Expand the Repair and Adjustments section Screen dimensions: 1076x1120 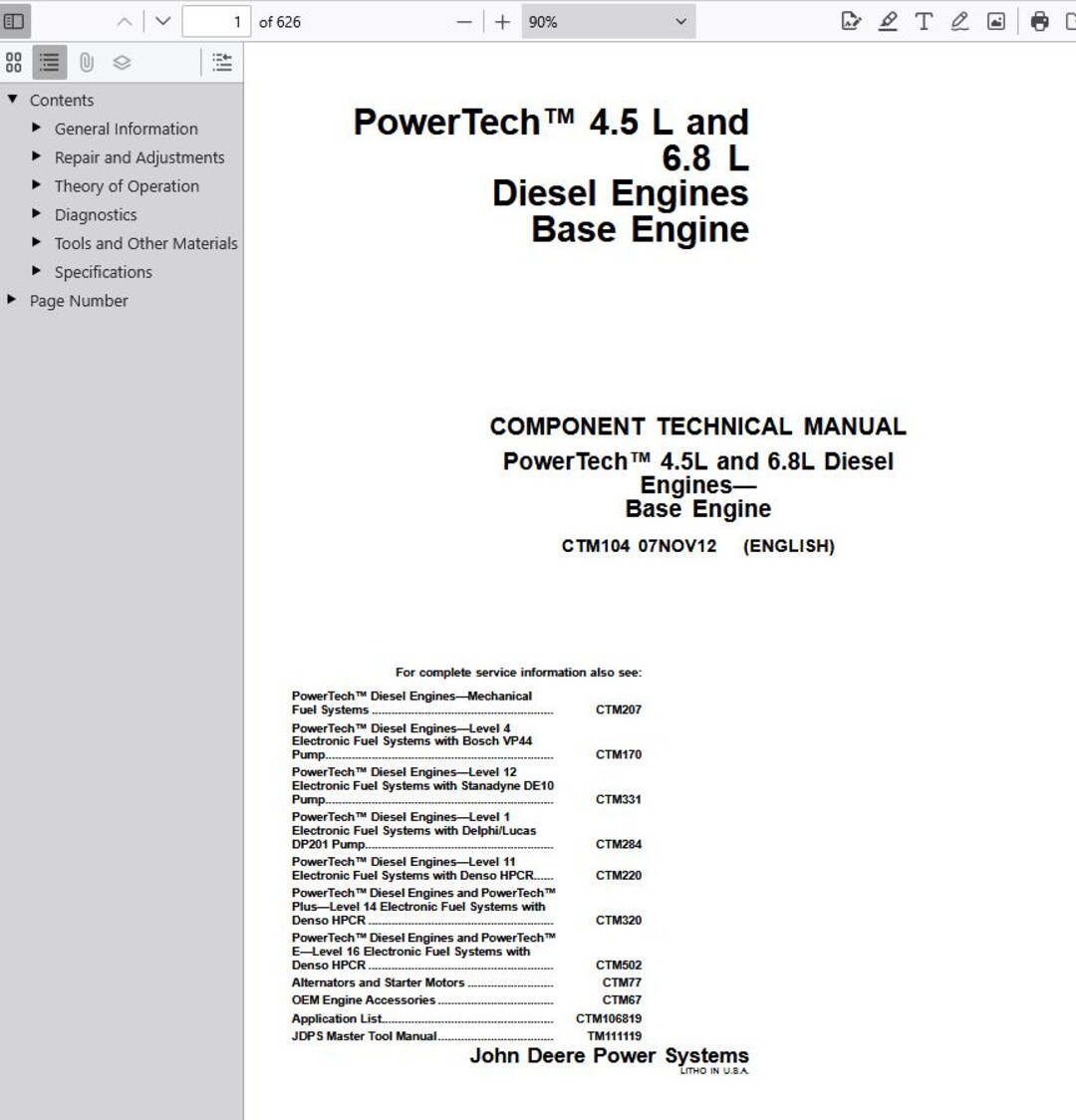37,156
